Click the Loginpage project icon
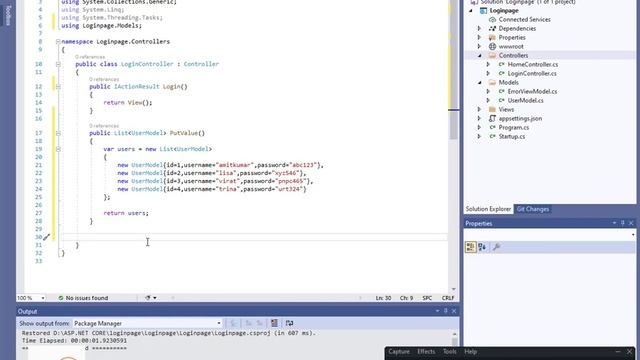Viewport: 640px width, 360px height. (x=483, y=11)
